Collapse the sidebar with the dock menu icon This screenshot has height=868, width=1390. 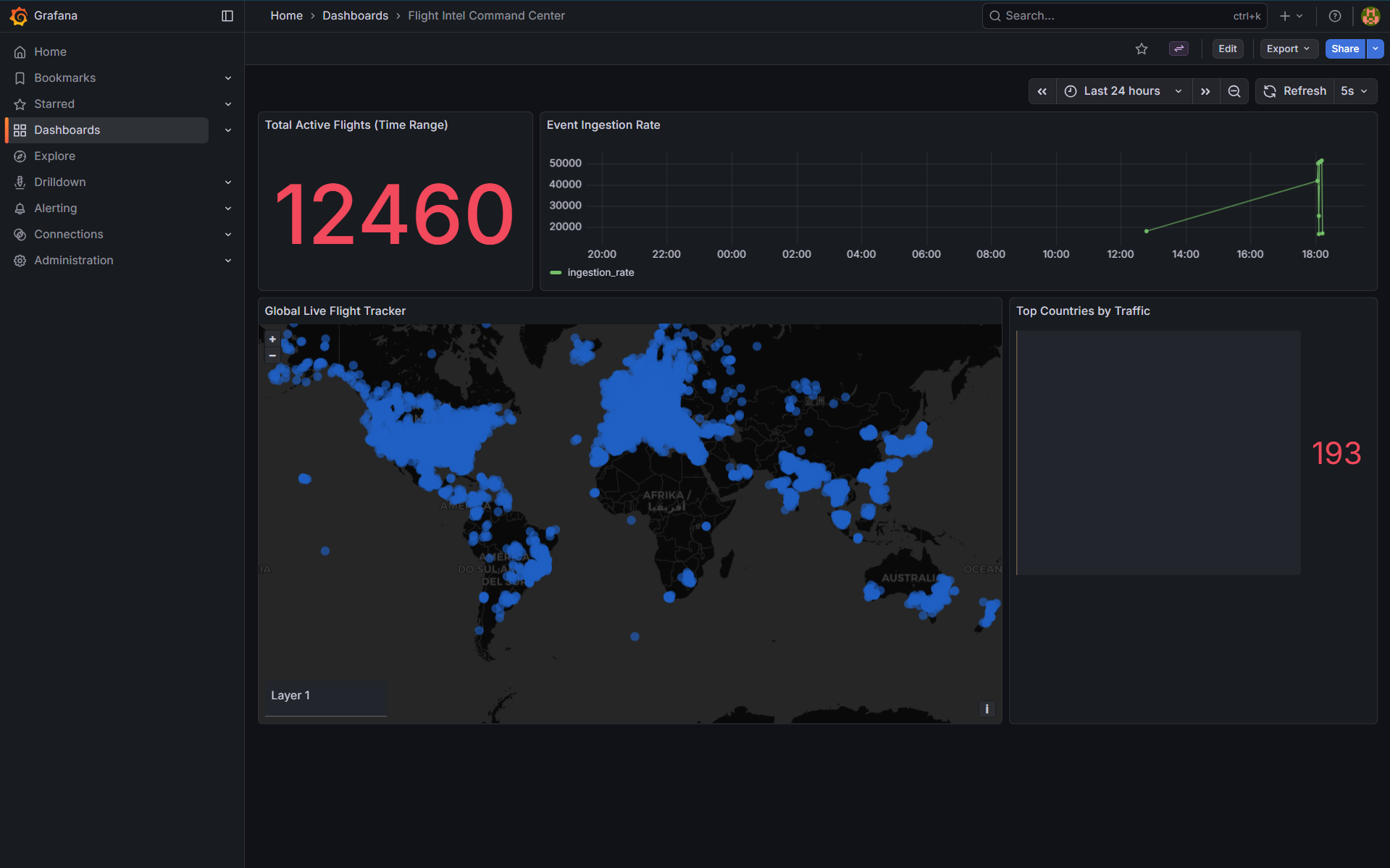(227, 16)
